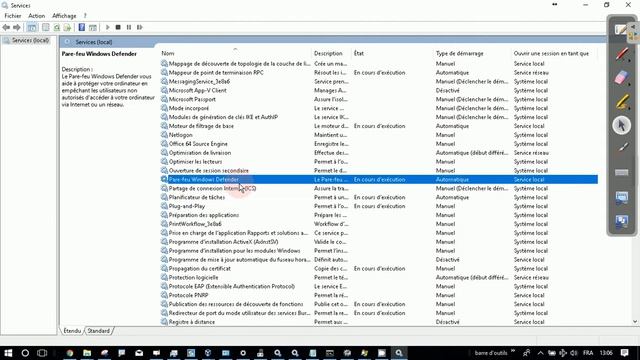Screen dimensions: 640x360
Task: Switch to the Étendu tab
Action: (72, 331)
